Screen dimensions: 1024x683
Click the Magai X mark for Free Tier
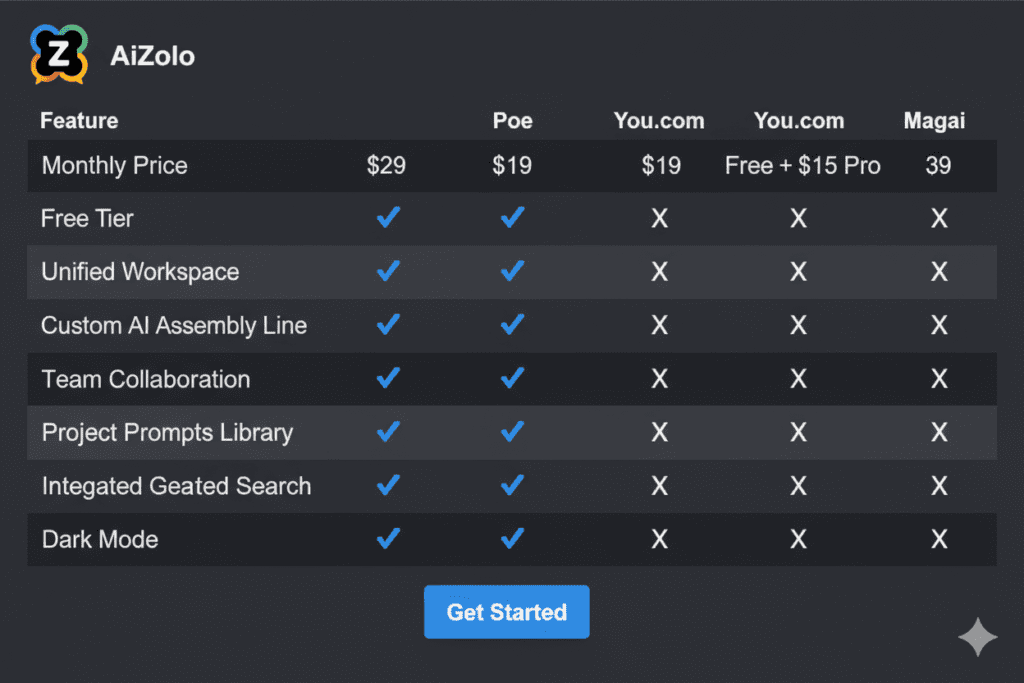pos(939,218)
